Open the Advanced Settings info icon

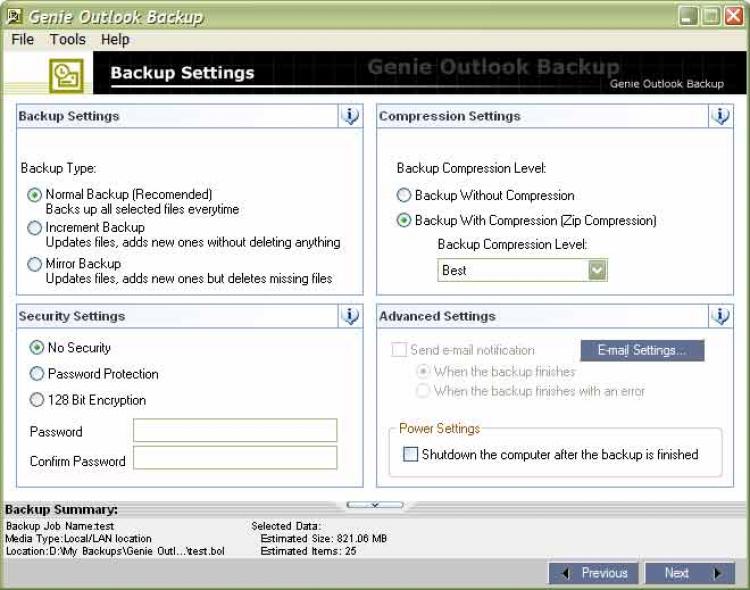[720, 316]
